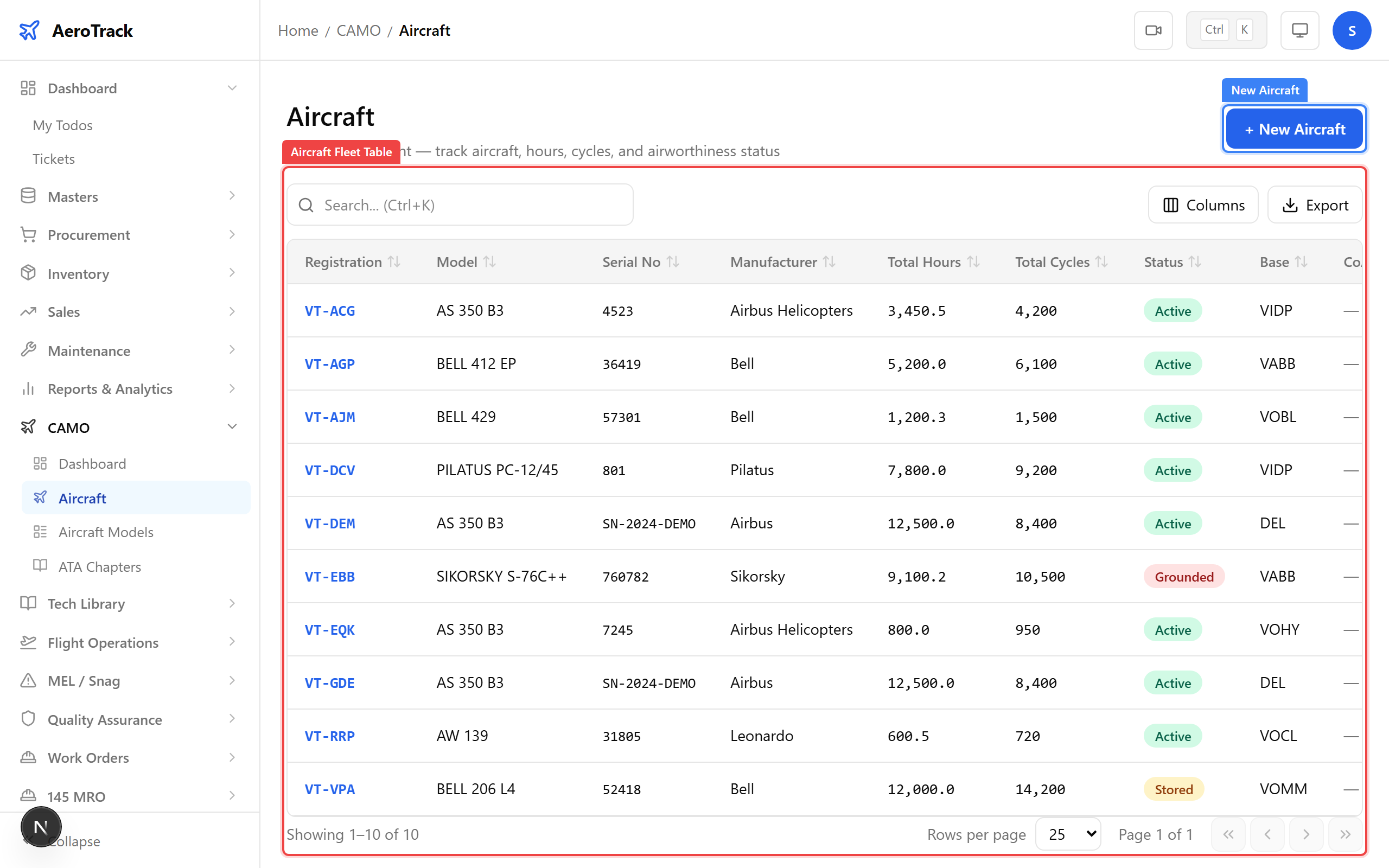Click the CAMO airplane icon in sidebar
The height and width of the screenshot is (868, 1389).
point(28,426)
